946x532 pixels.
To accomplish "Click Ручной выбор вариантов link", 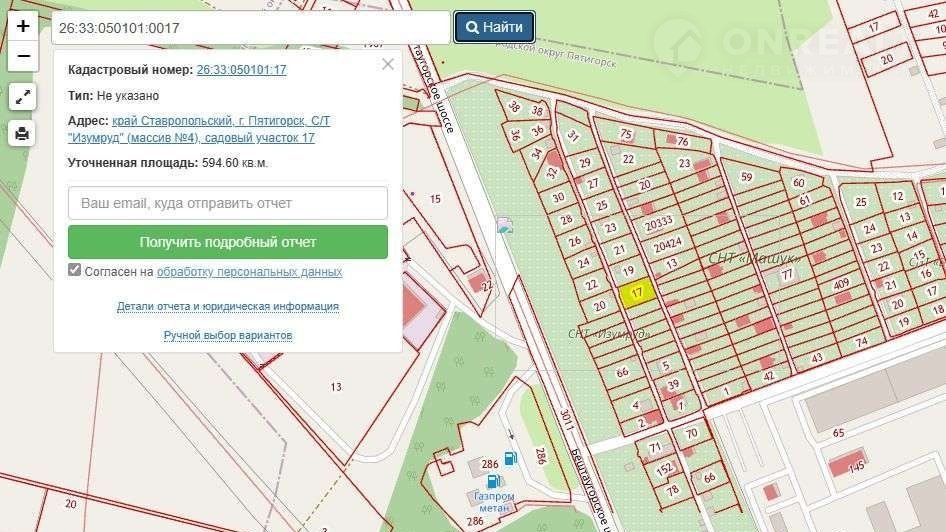I will [x=228, y=336].
